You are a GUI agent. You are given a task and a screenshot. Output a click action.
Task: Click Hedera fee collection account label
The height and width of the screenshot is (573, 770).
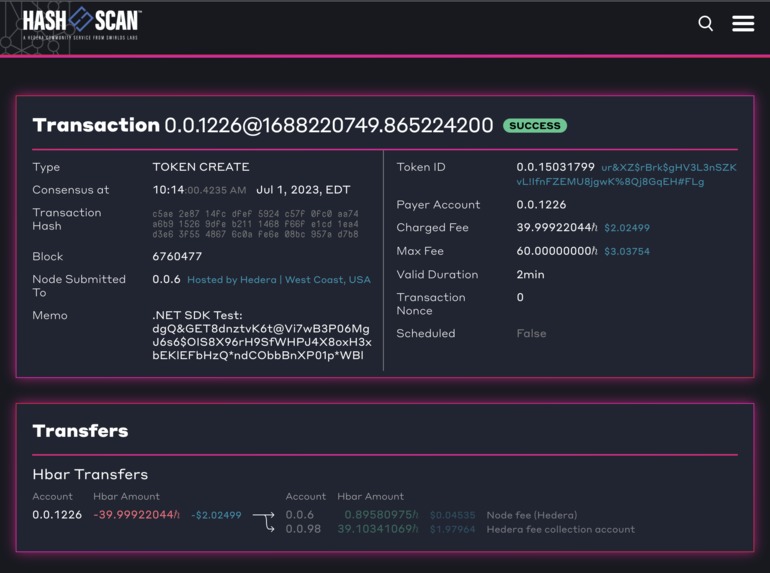(x=560, y=529)
